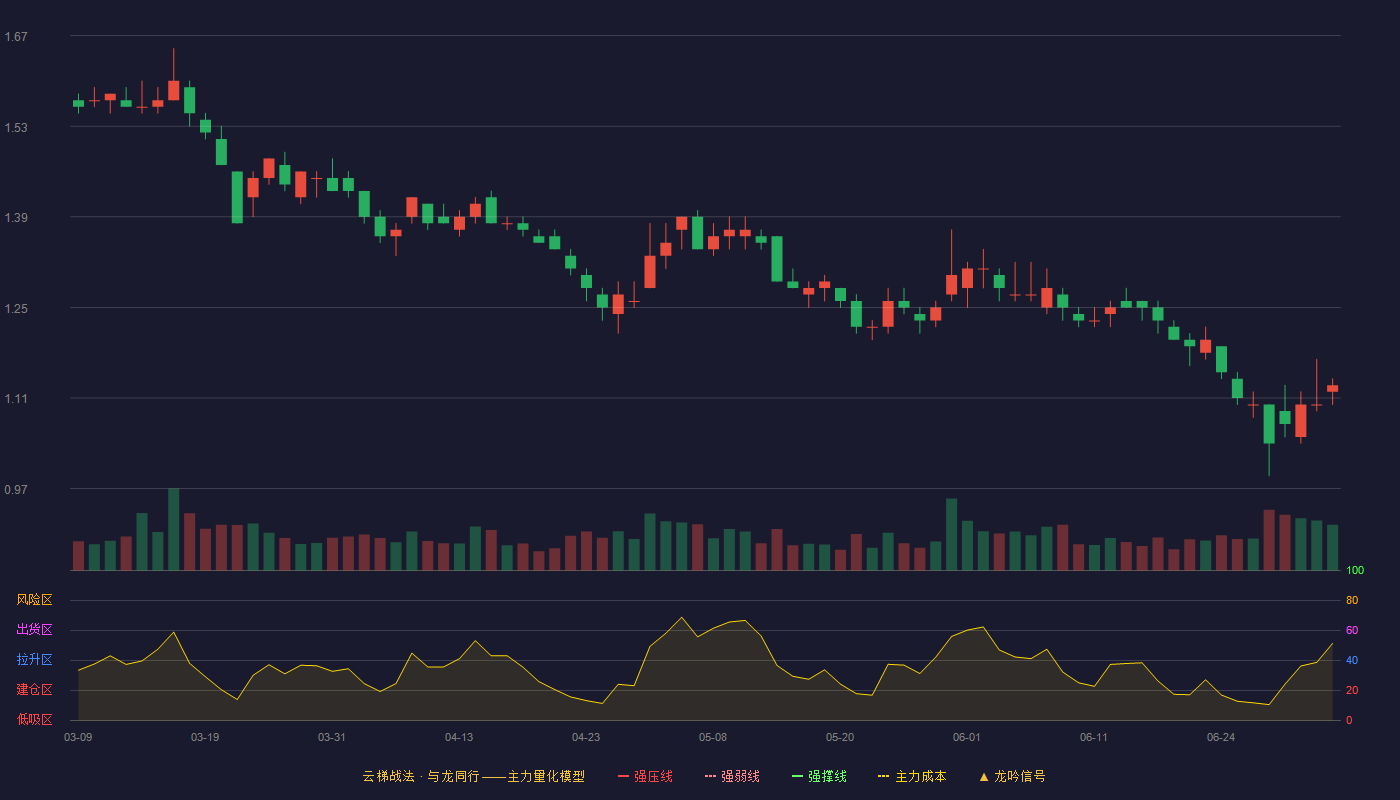The height and width of the screenshot is (800, 1400).
Task: Click the 建仓区 zone label
Action: 34,690
